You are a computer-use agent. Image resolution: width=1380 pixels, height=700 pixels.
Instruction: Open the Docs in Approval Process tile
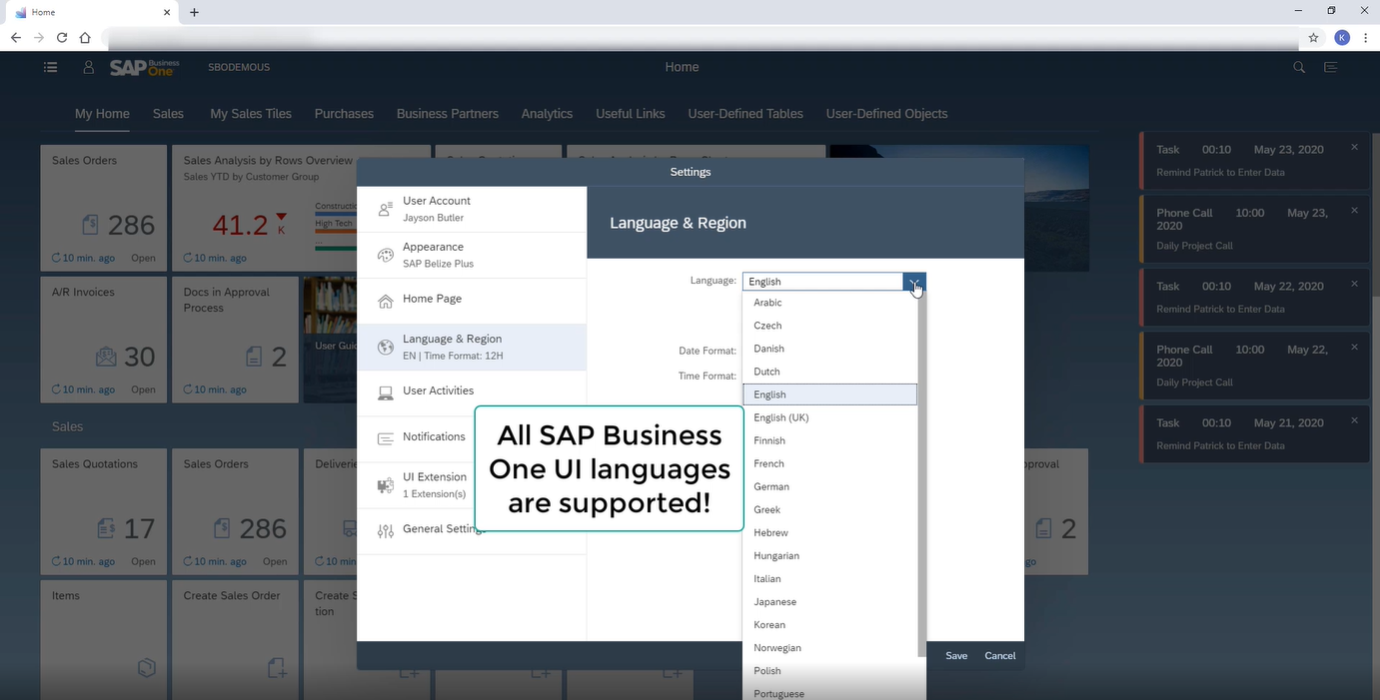pyautogui.click(x=235, y=340)
